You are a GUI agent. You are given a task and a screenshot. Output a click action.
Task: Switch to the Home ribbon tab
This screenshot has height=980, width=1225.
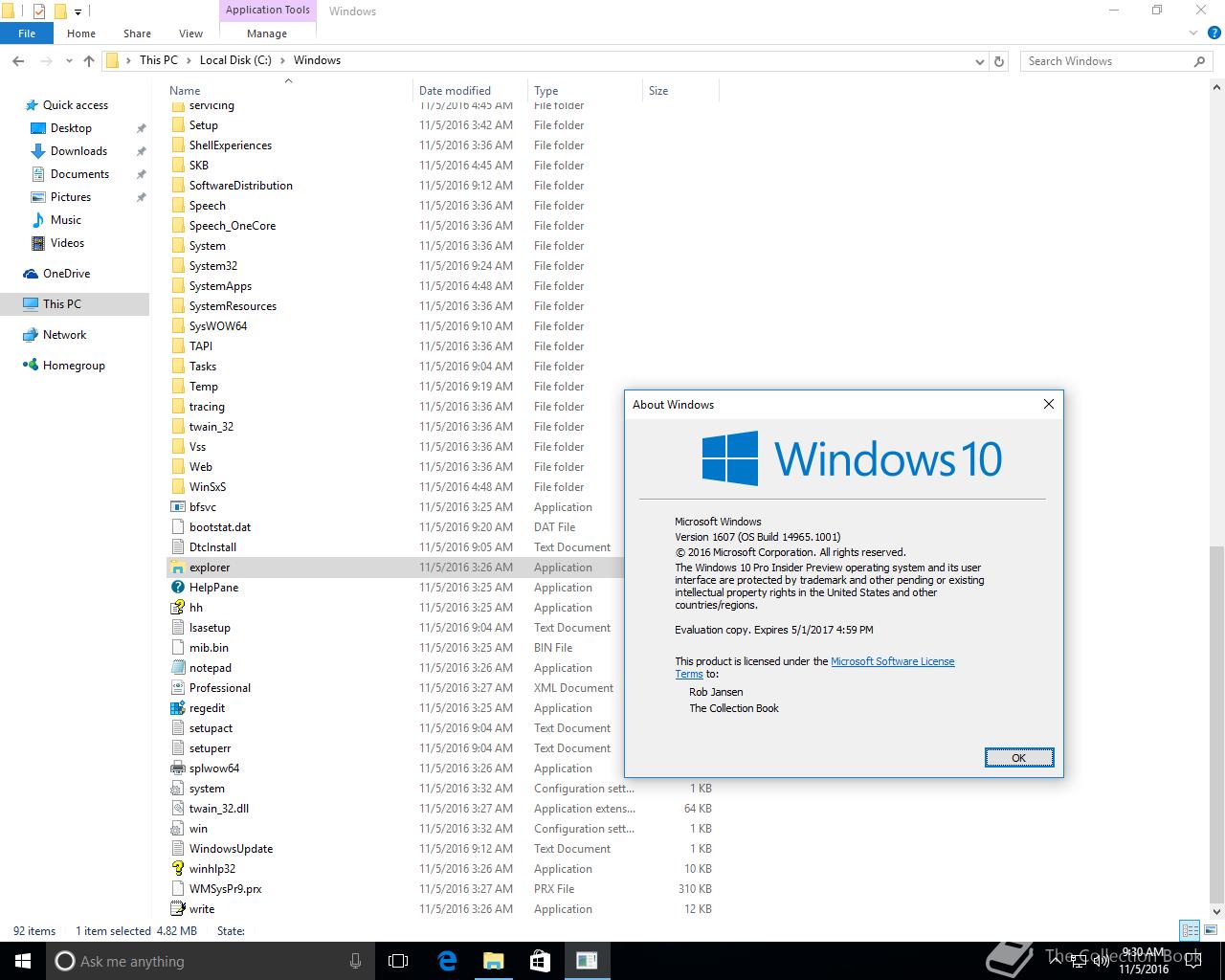pyautogui.click(x=81, y=33)
